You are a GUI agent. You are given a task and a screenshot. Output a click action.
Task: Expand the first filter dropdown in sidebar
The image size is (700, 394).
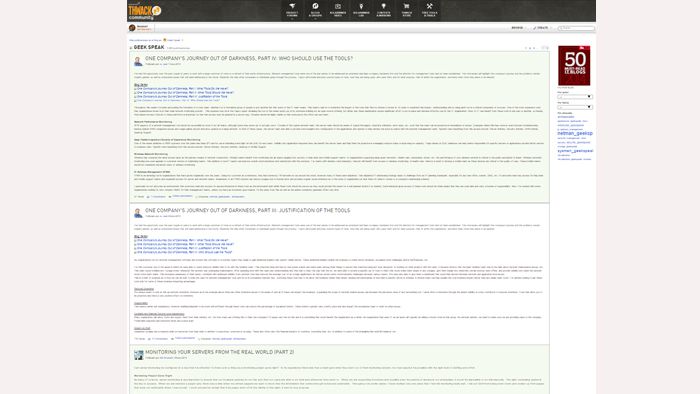[x=575, y=96]
